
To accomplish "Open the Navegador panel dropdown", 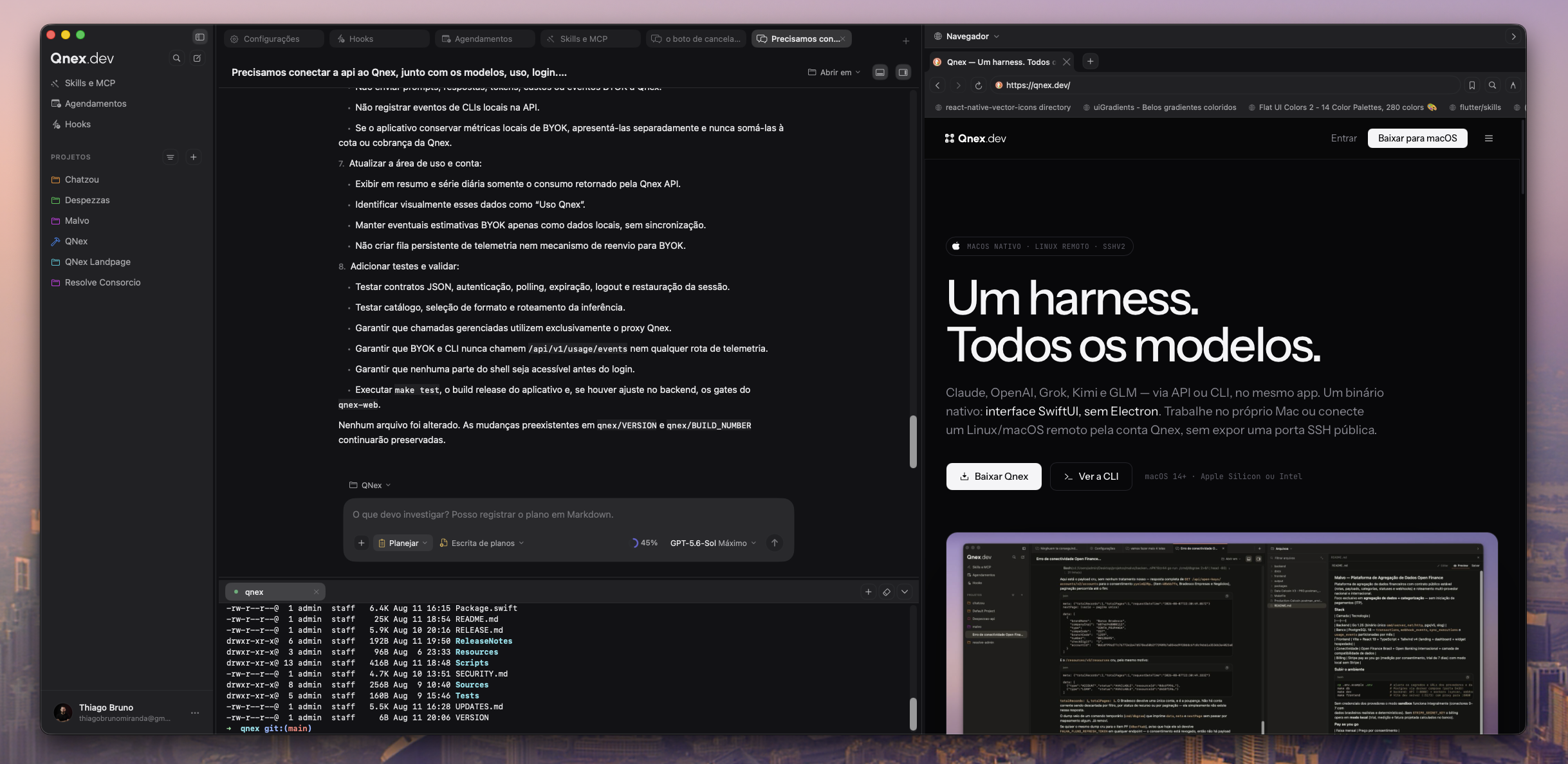I will pos(967,36).
